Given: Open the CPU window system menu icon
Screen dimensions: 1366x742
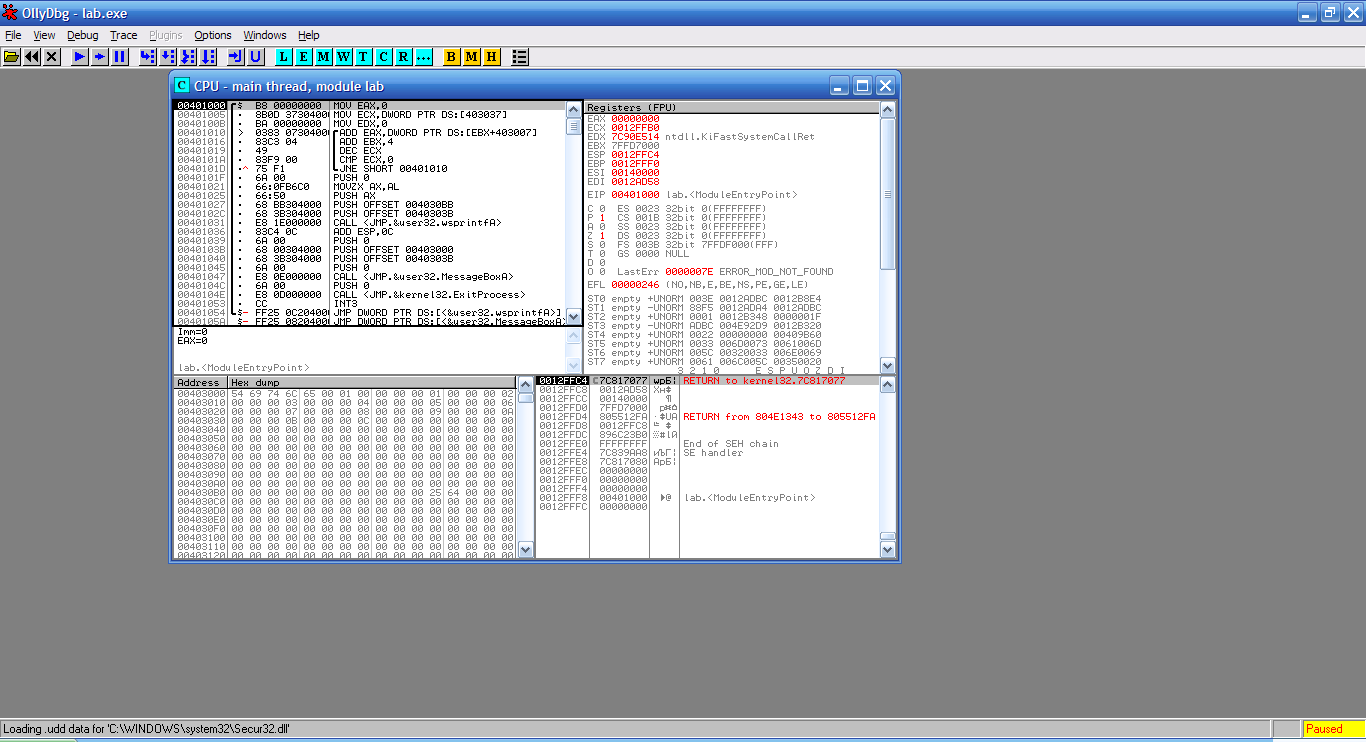Looking at the screenshot, I should click(x=182, y=86).
